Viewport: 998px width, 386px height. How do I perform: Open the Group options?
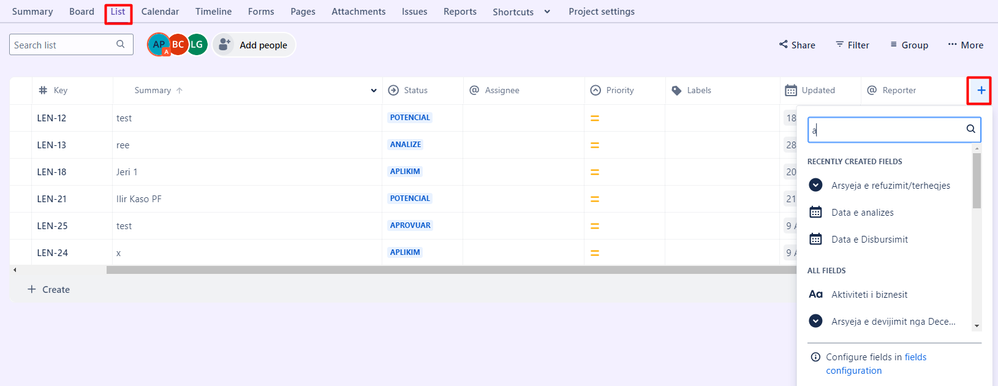click(x=909, y=45)
